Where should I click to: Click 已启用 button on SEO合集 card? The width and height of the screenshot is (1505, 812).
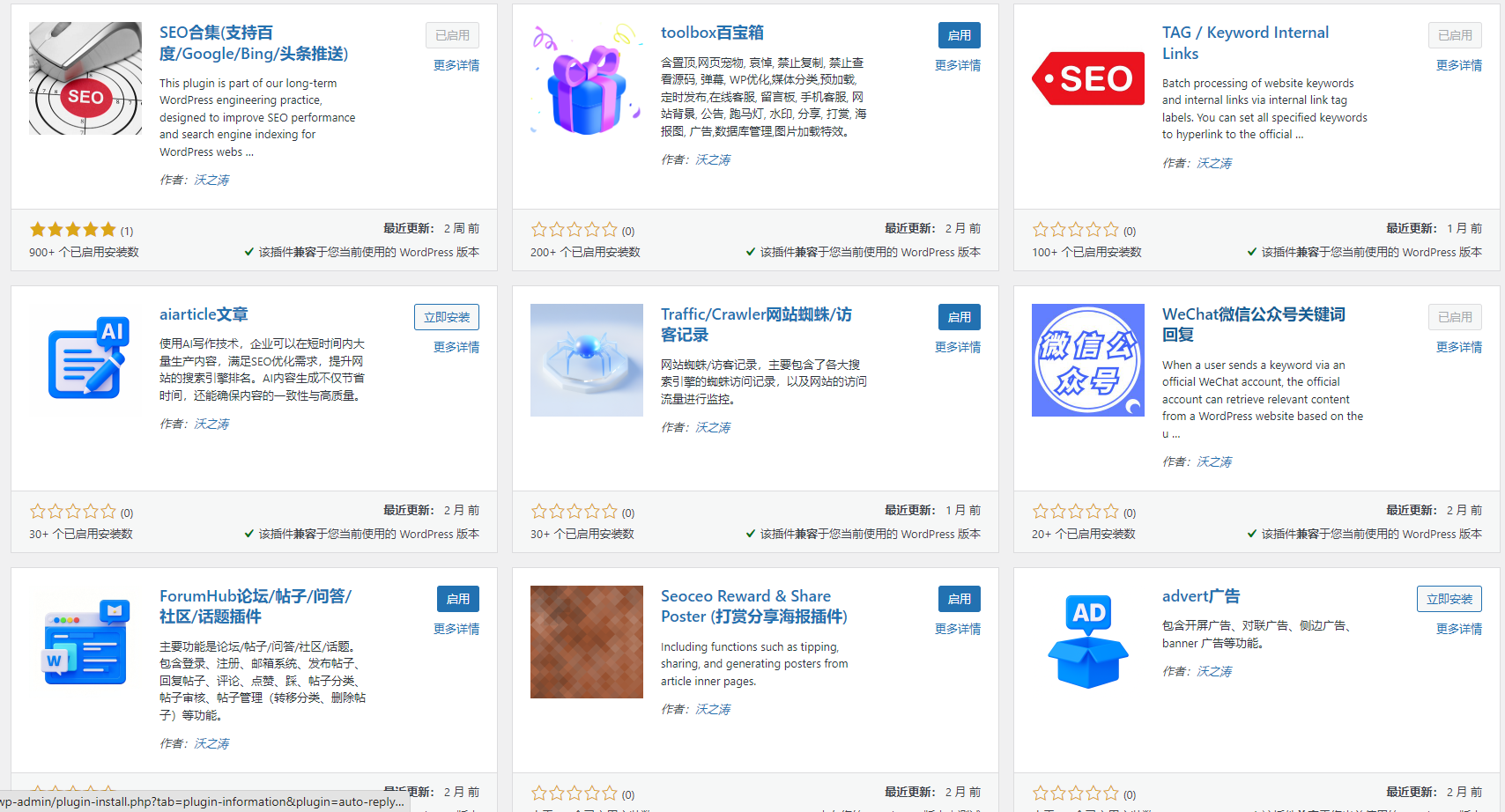452,35
